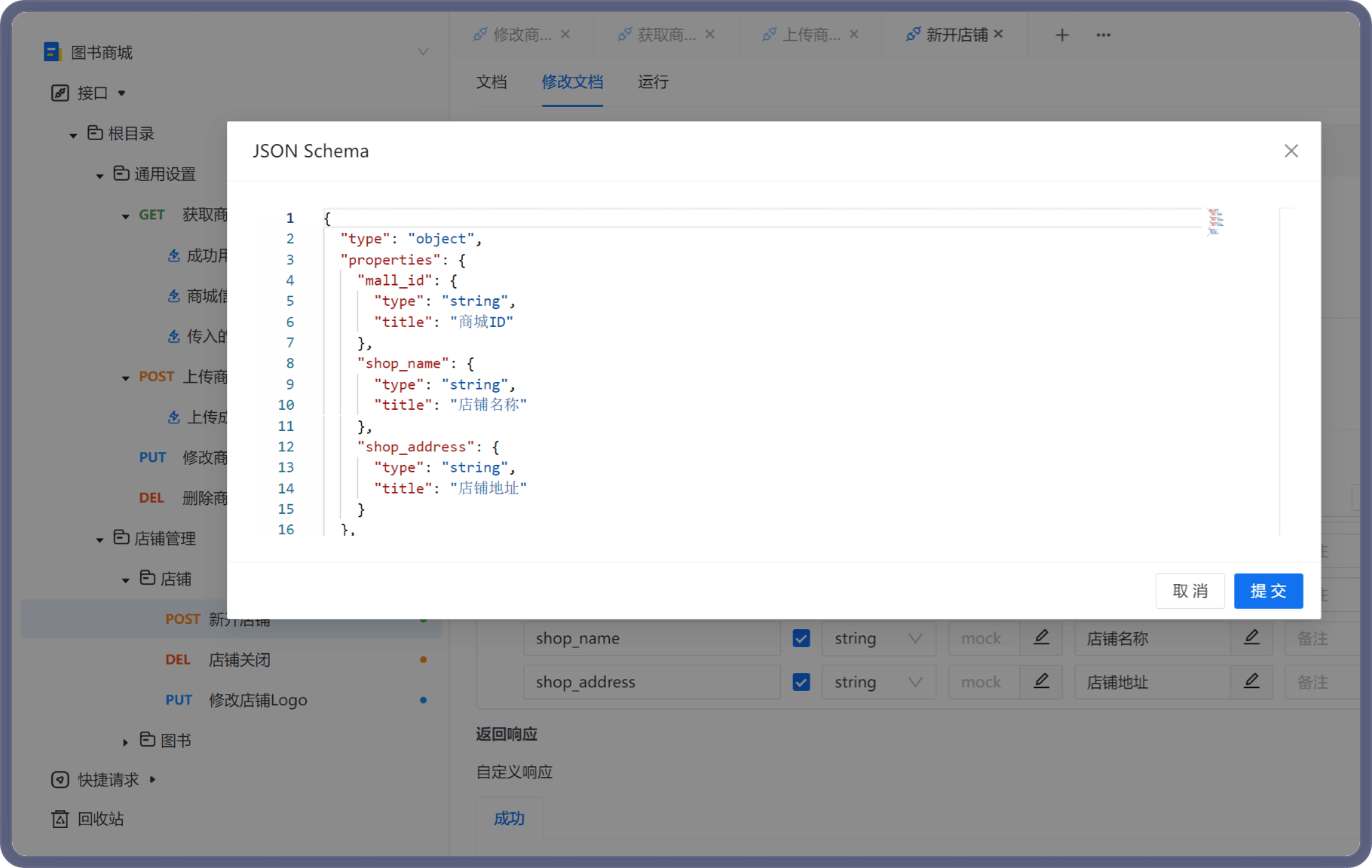
Task: Click the "shop_name" key in the schema
Action: [x=403, y=363]
